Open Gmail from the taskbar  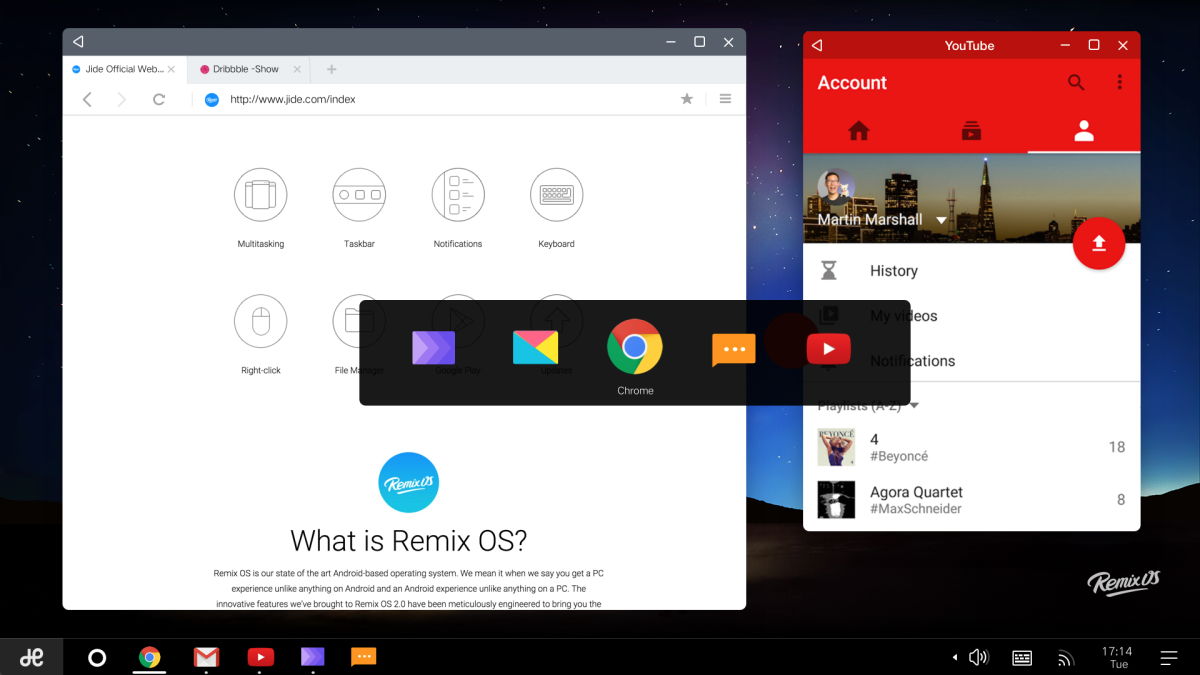click(206, 657)
